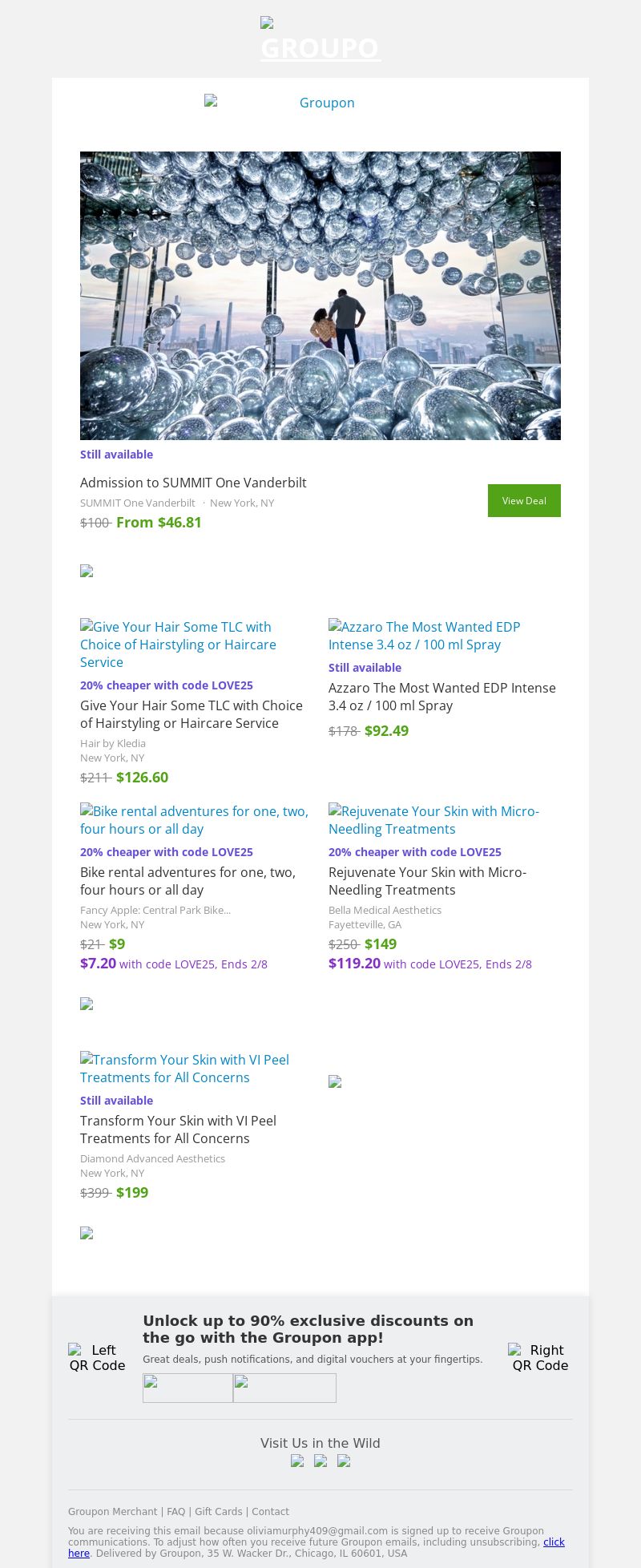Click the Groupon Merchant footer link
This screenshot has width=641, height=1568.
[x=112, y=1512]
